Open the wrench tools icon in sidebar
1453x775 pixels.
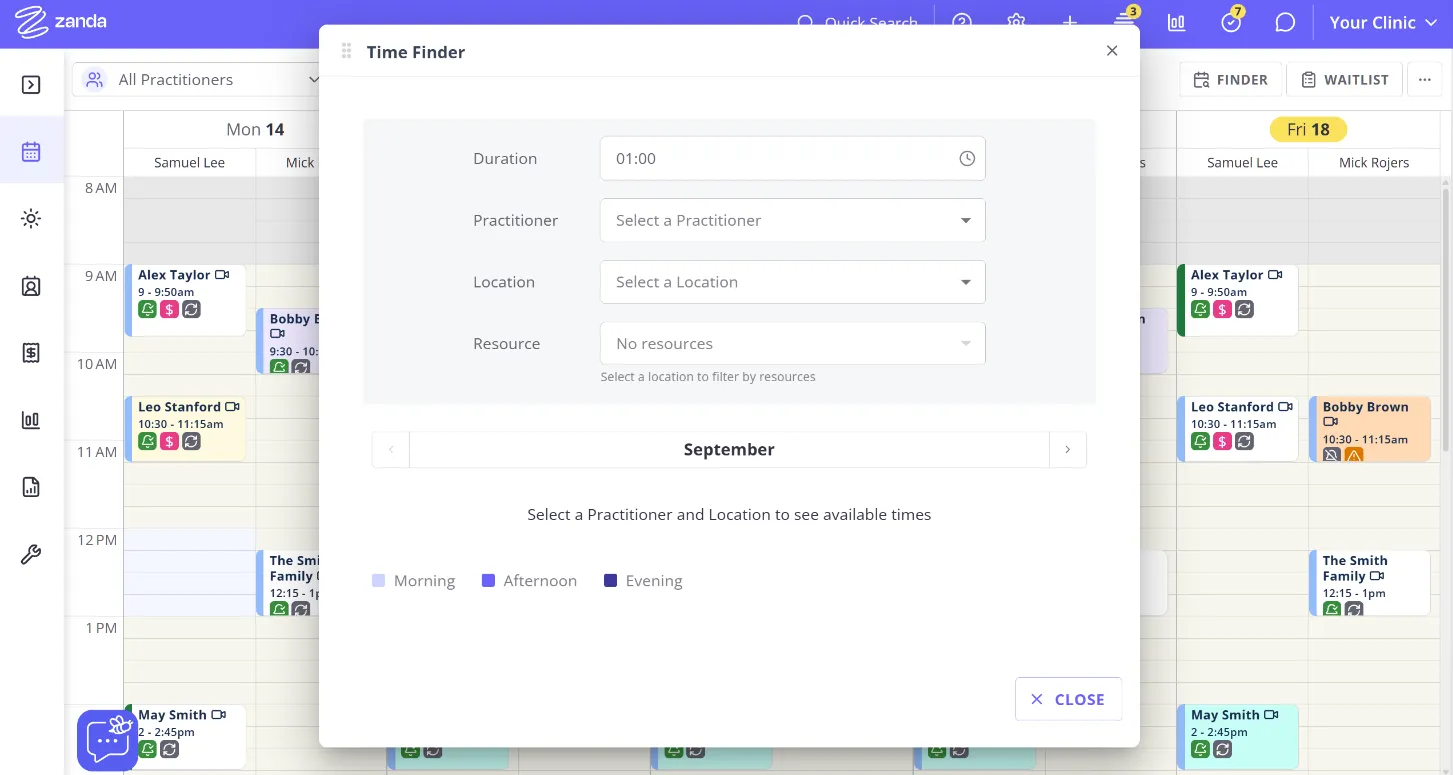coord(31,555)
